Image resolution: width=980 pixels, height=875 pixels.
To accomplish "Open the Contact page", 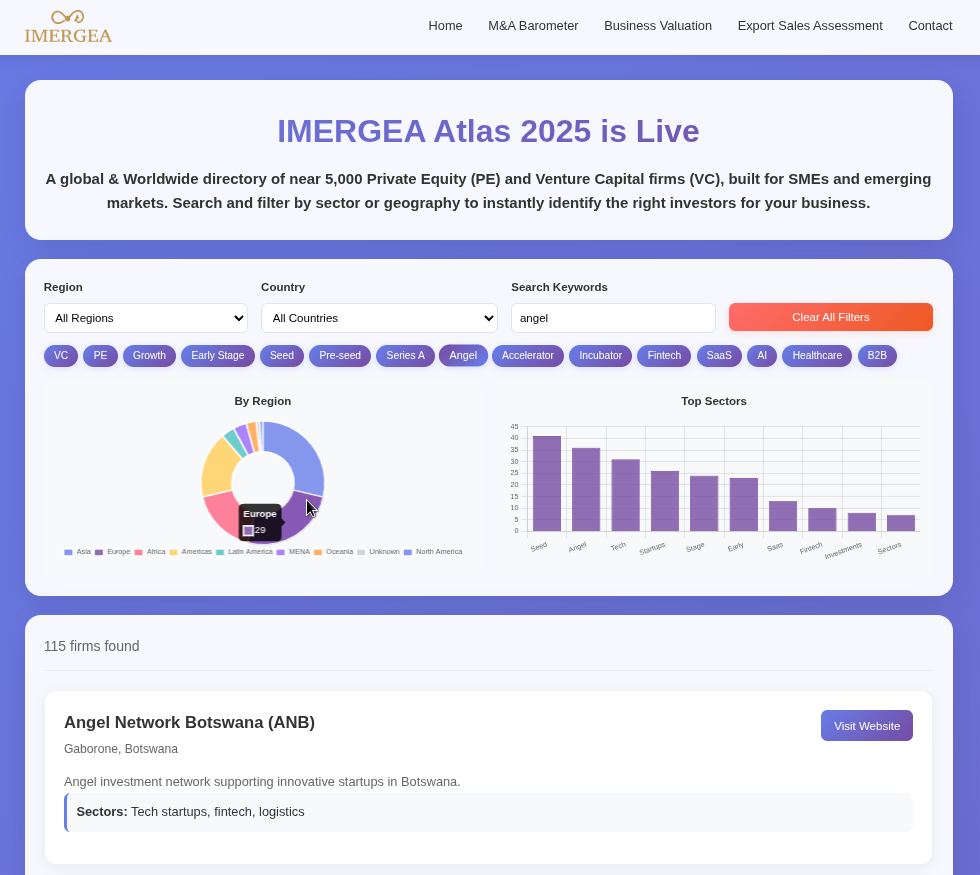I will pos(930,26).
